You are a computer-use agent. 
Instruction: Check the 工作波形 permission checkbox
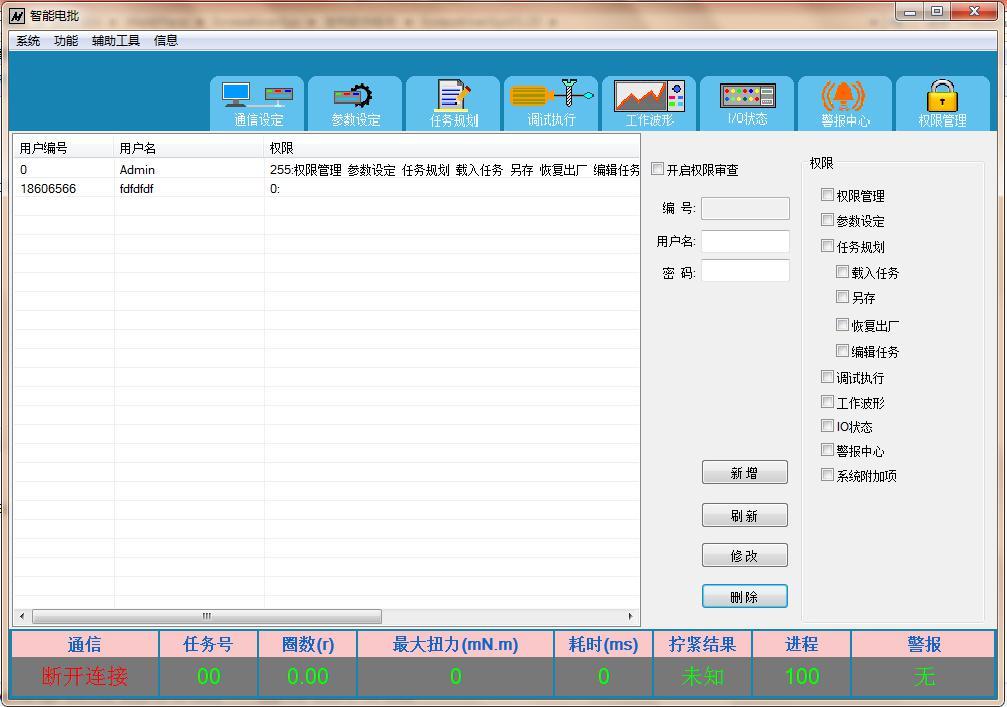(x=827, y=402)
